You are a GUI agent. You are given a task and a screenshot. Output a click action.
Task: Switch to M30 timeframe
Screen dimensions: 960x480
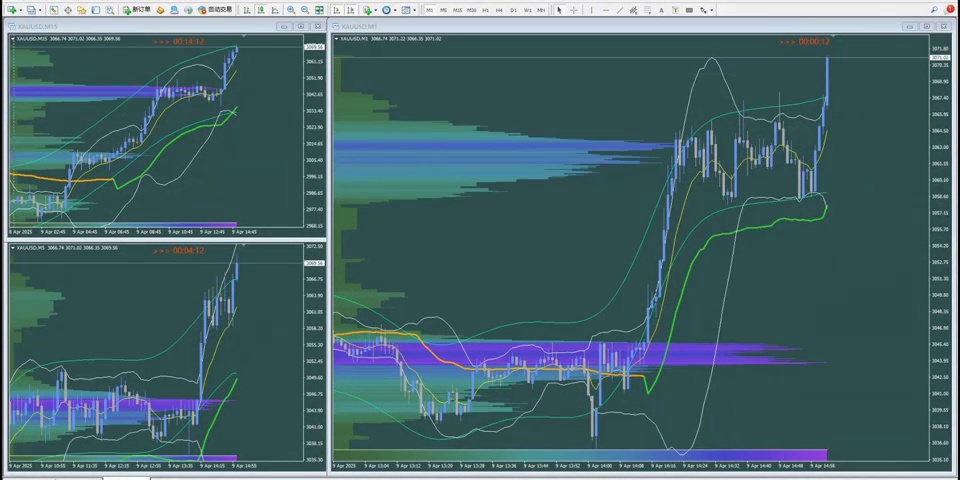pyautogui.click(x=471, y=10)
